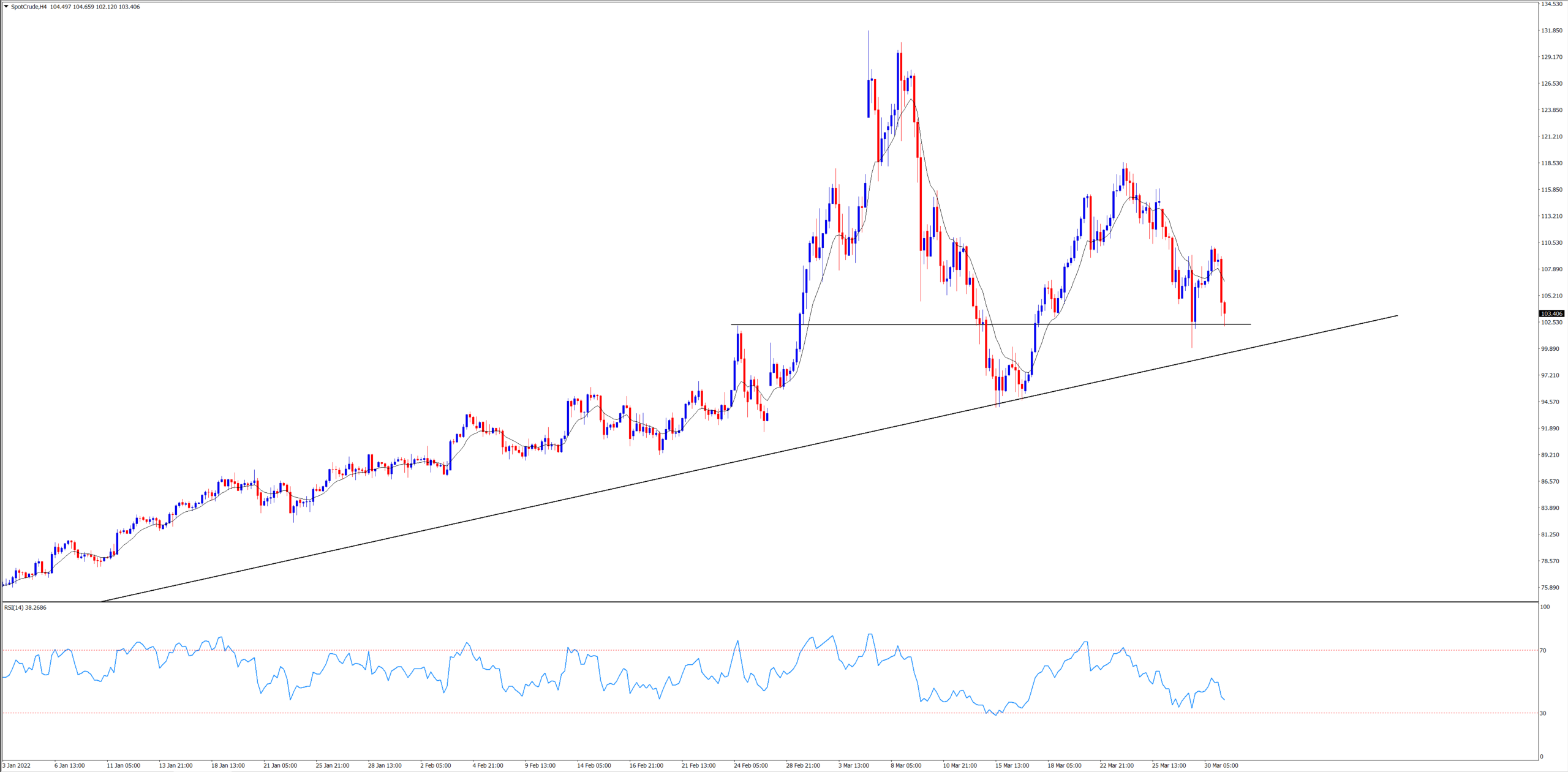
Task: Click the RSI 100 scale label
Action: (x=1545, y=607)
